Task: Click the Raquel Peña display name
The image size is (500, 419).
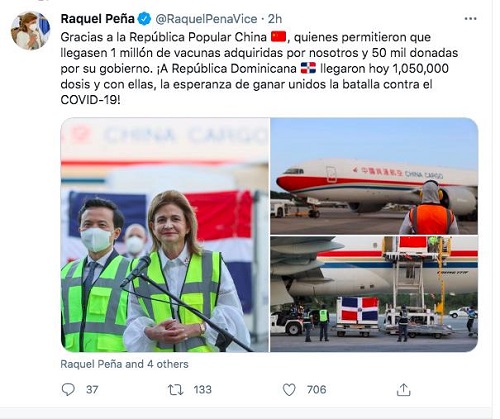Action: [97, 19]
